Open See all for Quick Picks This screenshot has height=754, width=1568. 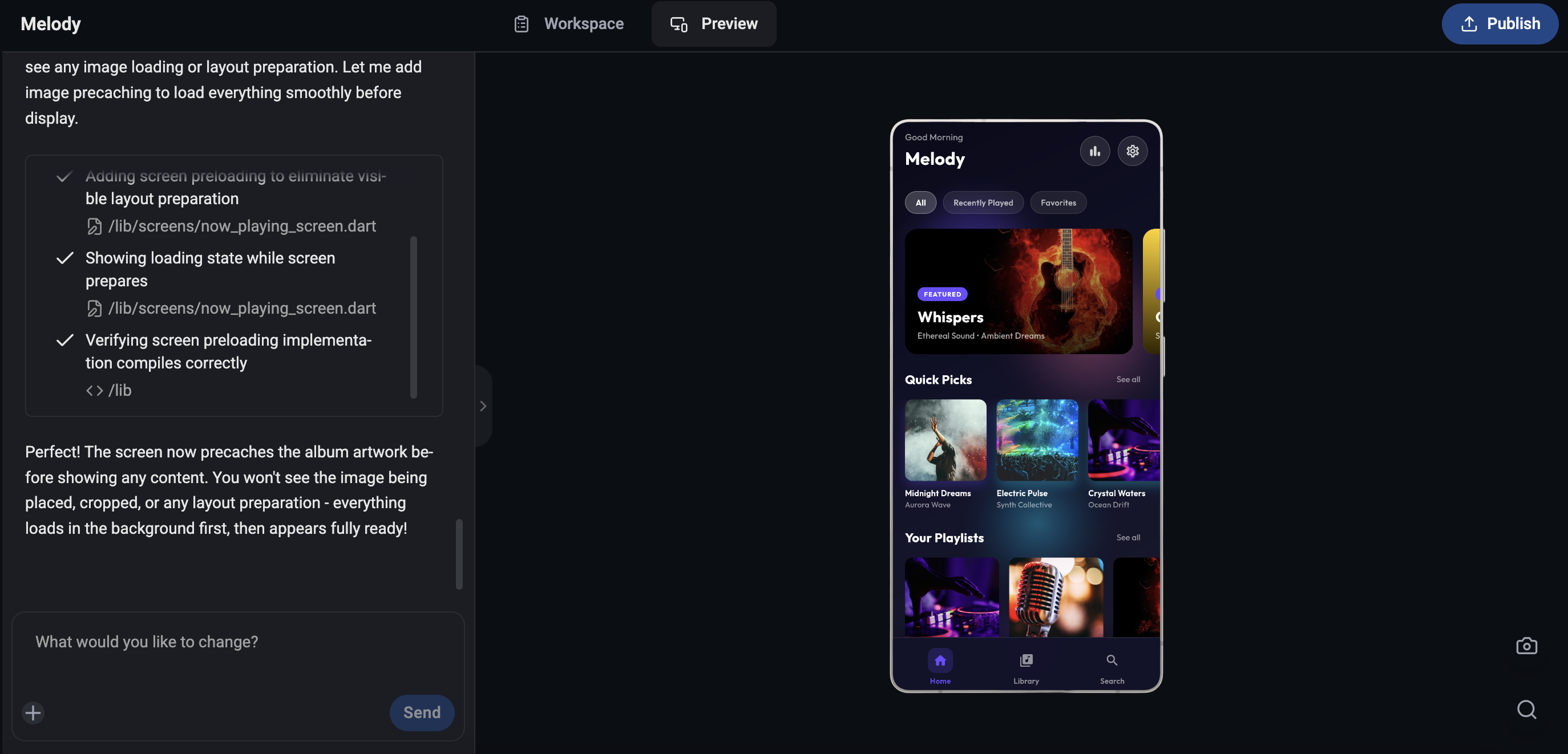click(x=1128, y=379)
